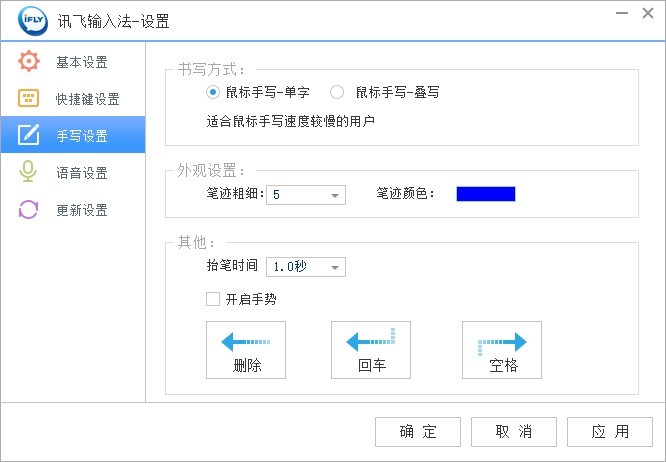Expand the 抬笔时间 time dropdown

[335, 267]
